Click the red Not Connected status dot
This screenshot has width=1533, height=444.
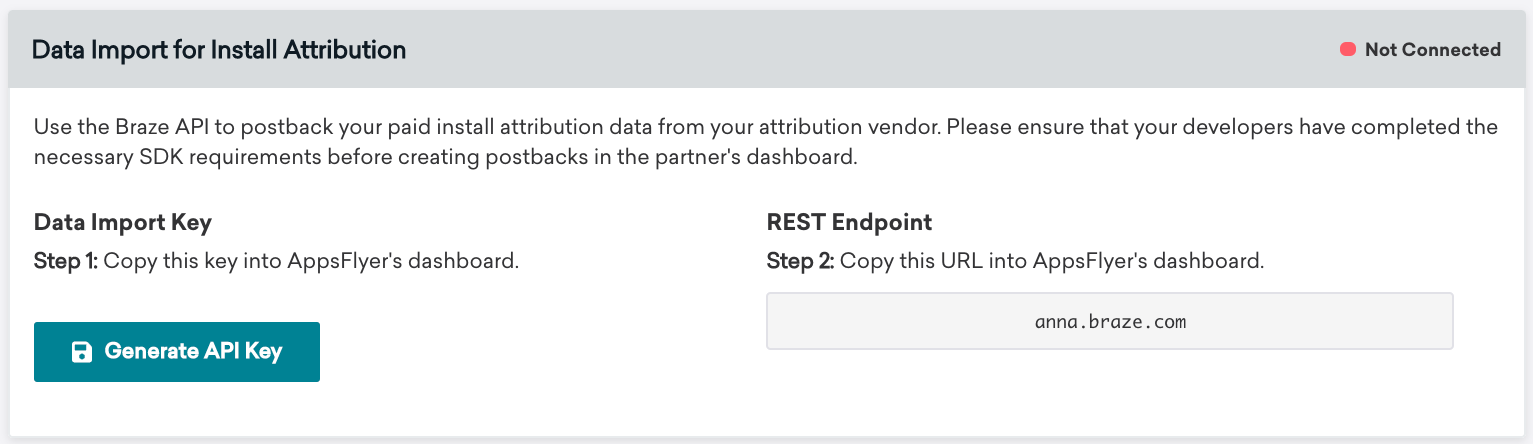click(x=1347, y=49)
